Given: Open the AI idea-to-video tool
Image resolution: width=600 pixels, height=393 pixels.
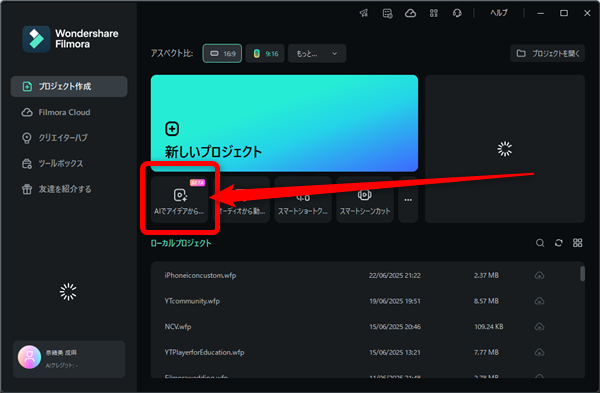Looking at the screenshot, I should coord(179,199).
